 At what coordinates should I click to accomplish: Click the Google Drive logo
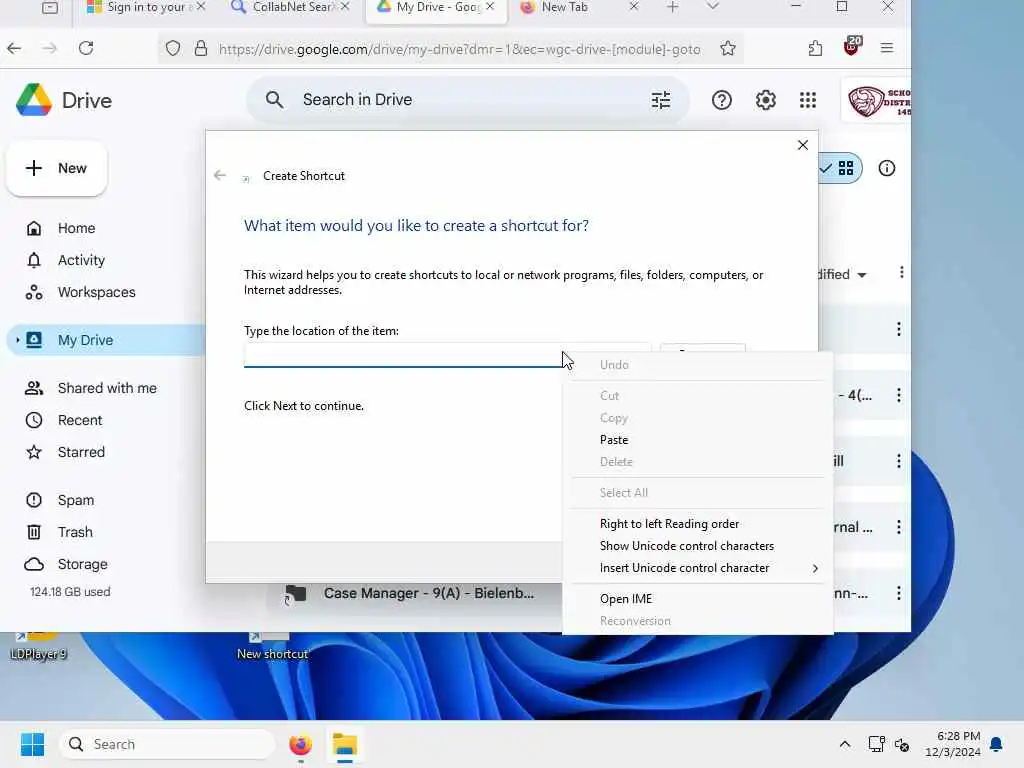[34, 100]
